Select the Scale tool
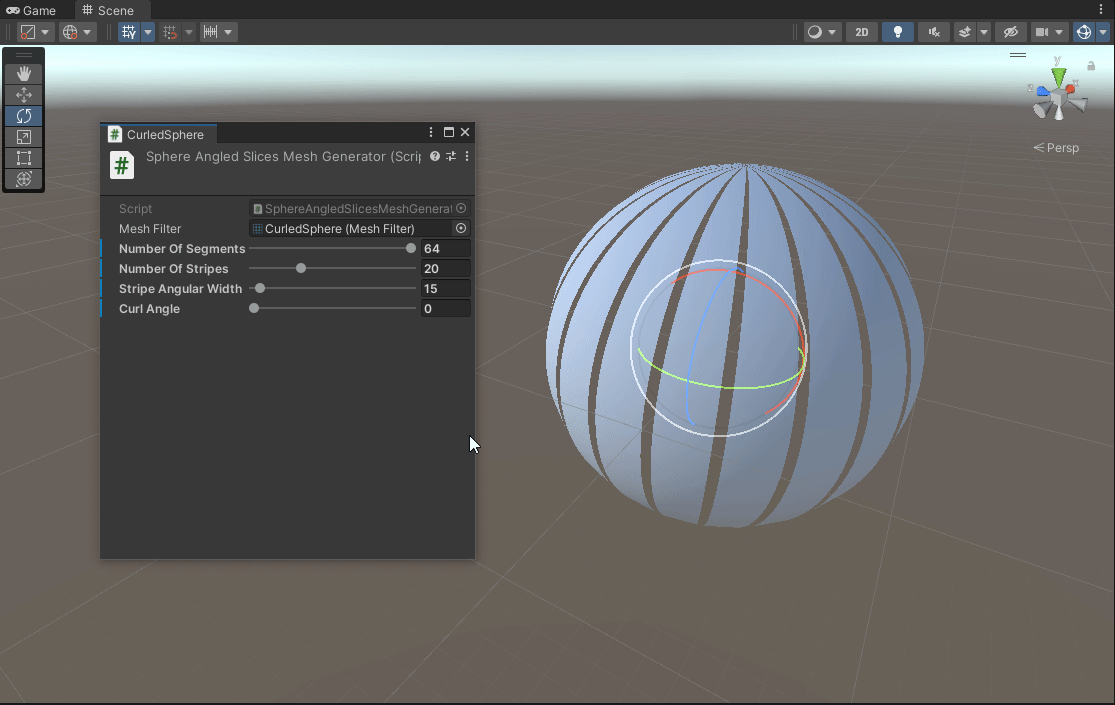The height and width of the screenshot is (705, 1115). pos(23,137)
